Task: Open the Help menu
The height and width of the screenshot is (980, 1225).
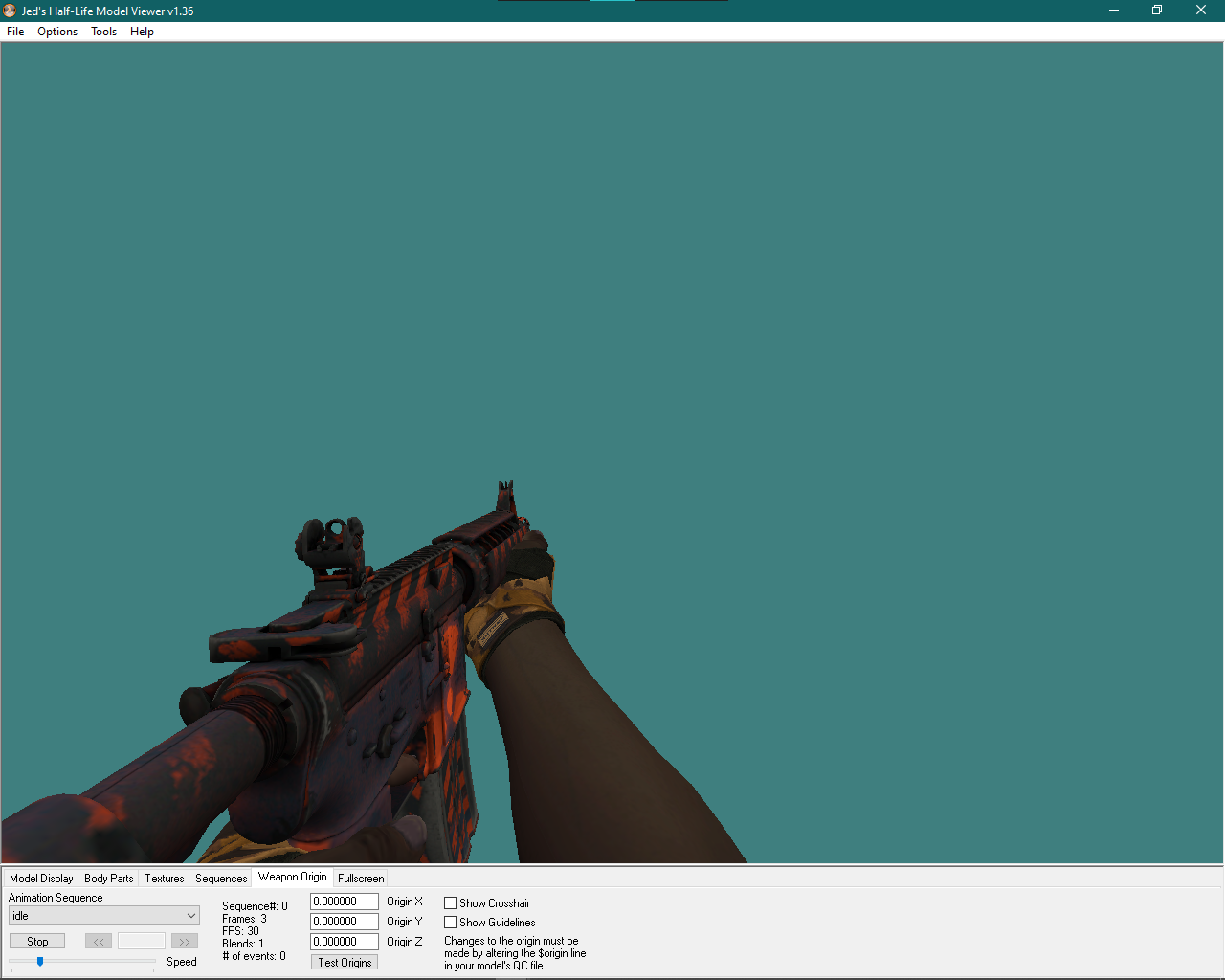Action: 142,32
